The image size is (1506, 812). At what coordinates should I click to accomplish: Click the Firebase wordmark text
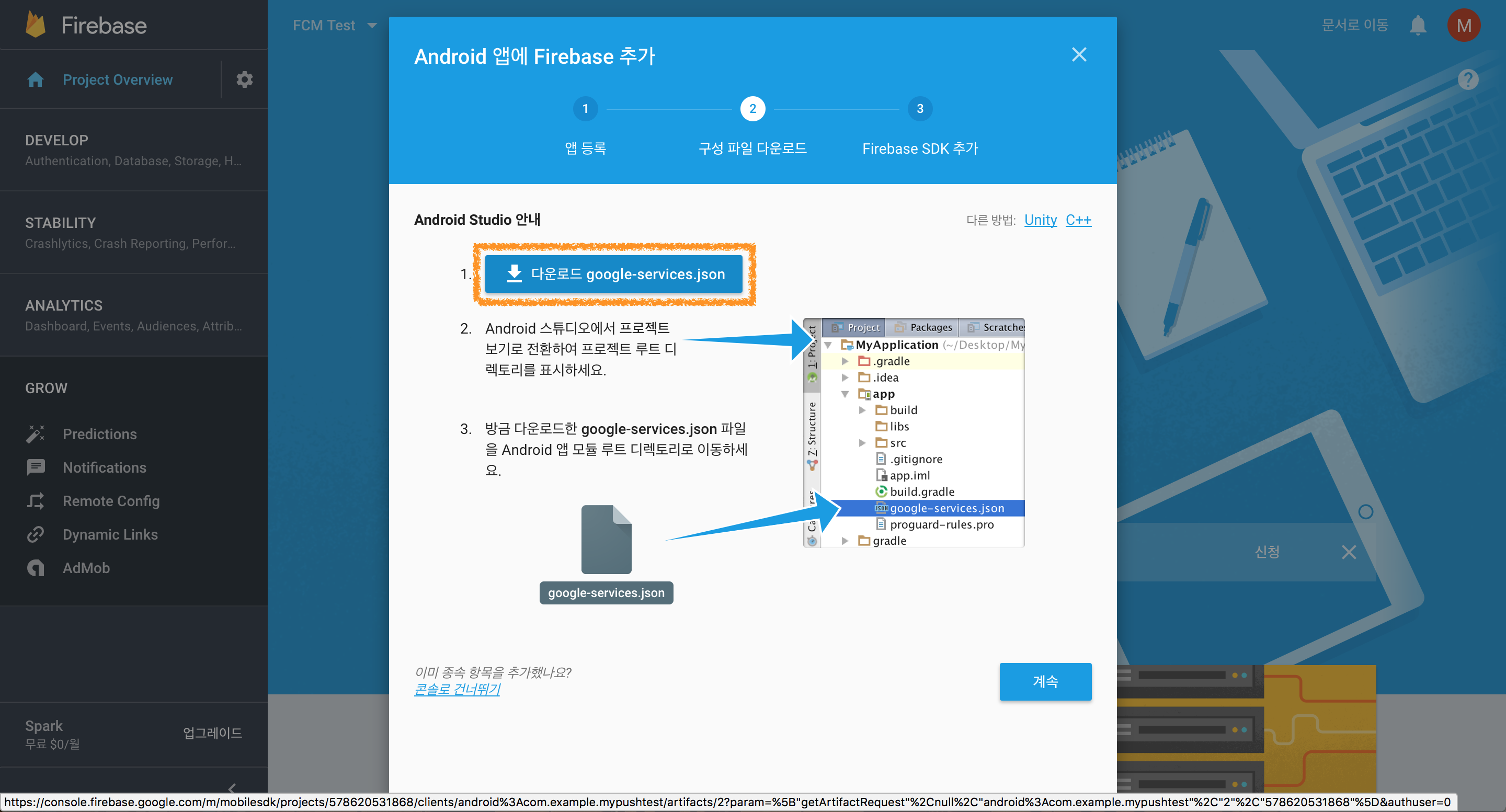tap(104, 25)
